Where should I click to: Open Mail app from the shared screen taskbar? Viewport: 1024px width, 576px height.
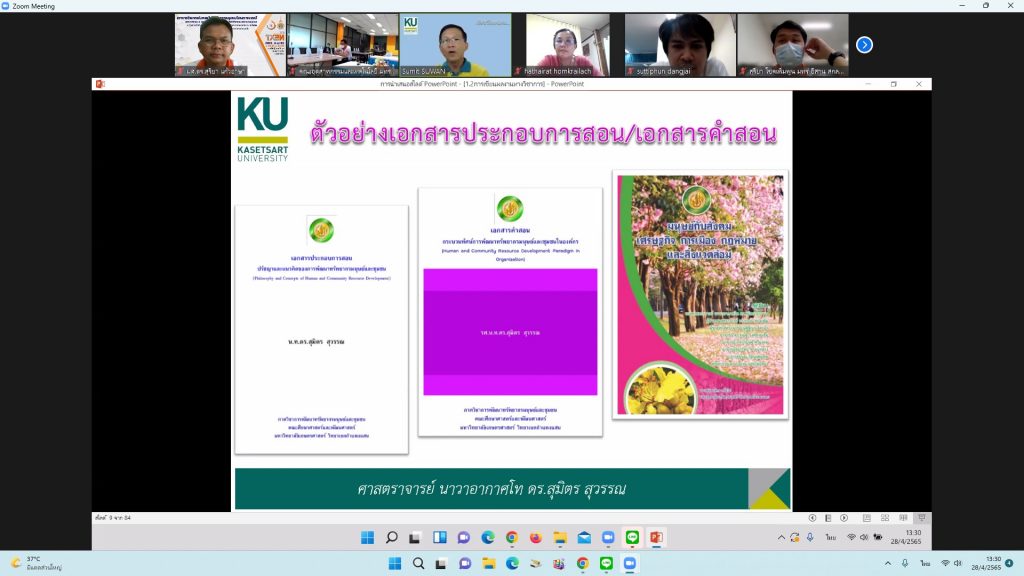pos(583,538)
